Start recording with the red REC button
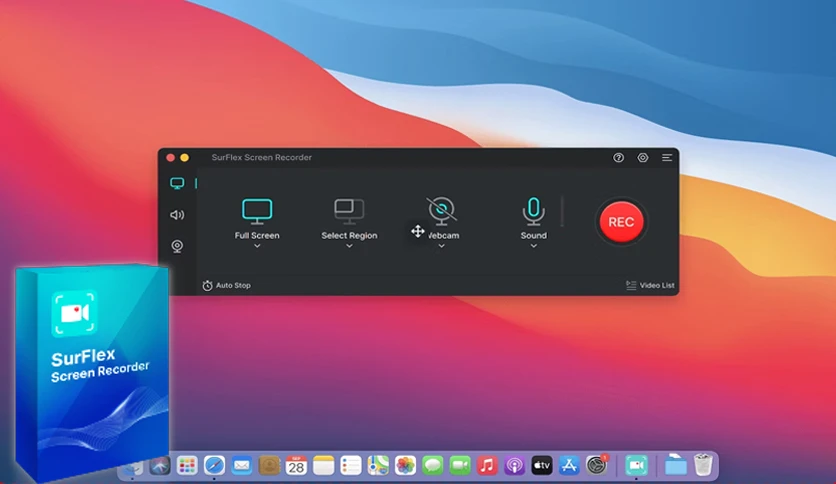Image resolution: width=836 pixels, height=484 pixels. 621,222
